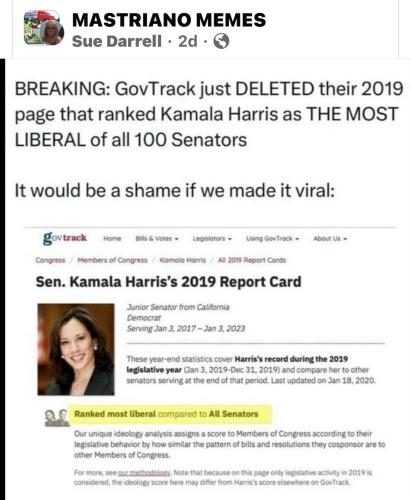Open the Using GovTrack dropdown

coord(273,239)
